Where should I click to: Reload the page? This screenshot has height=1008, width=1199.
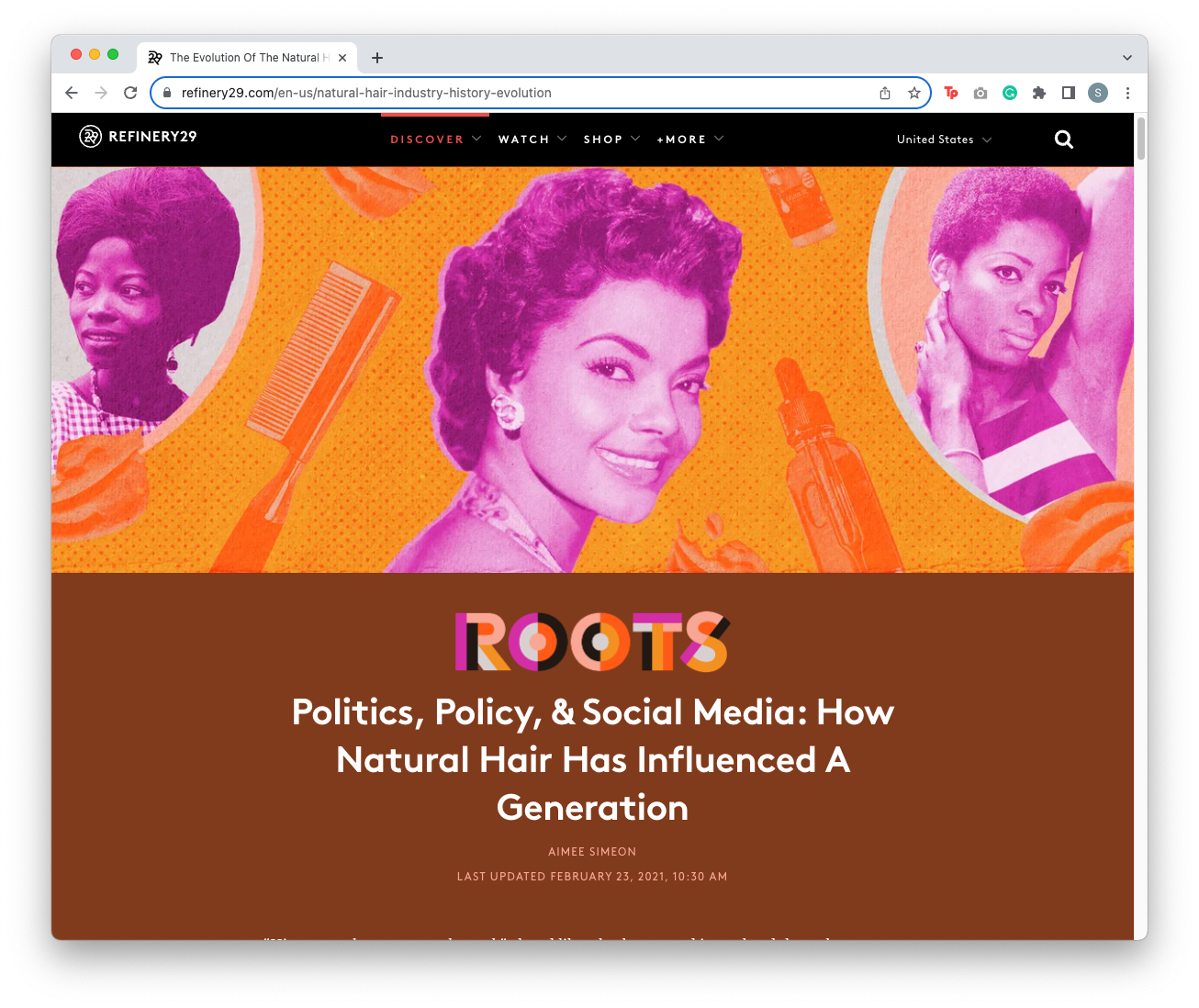[x=130, y=93]
